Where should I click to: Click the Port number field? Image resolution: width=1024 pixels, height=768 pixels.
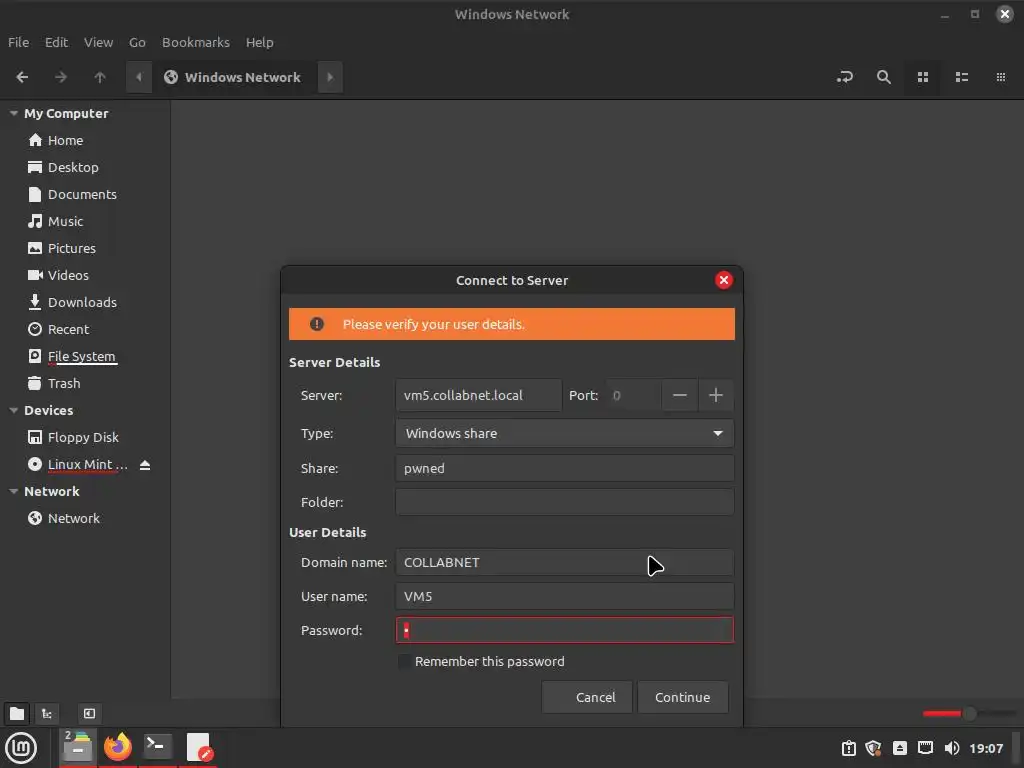[x=633, y=395]
